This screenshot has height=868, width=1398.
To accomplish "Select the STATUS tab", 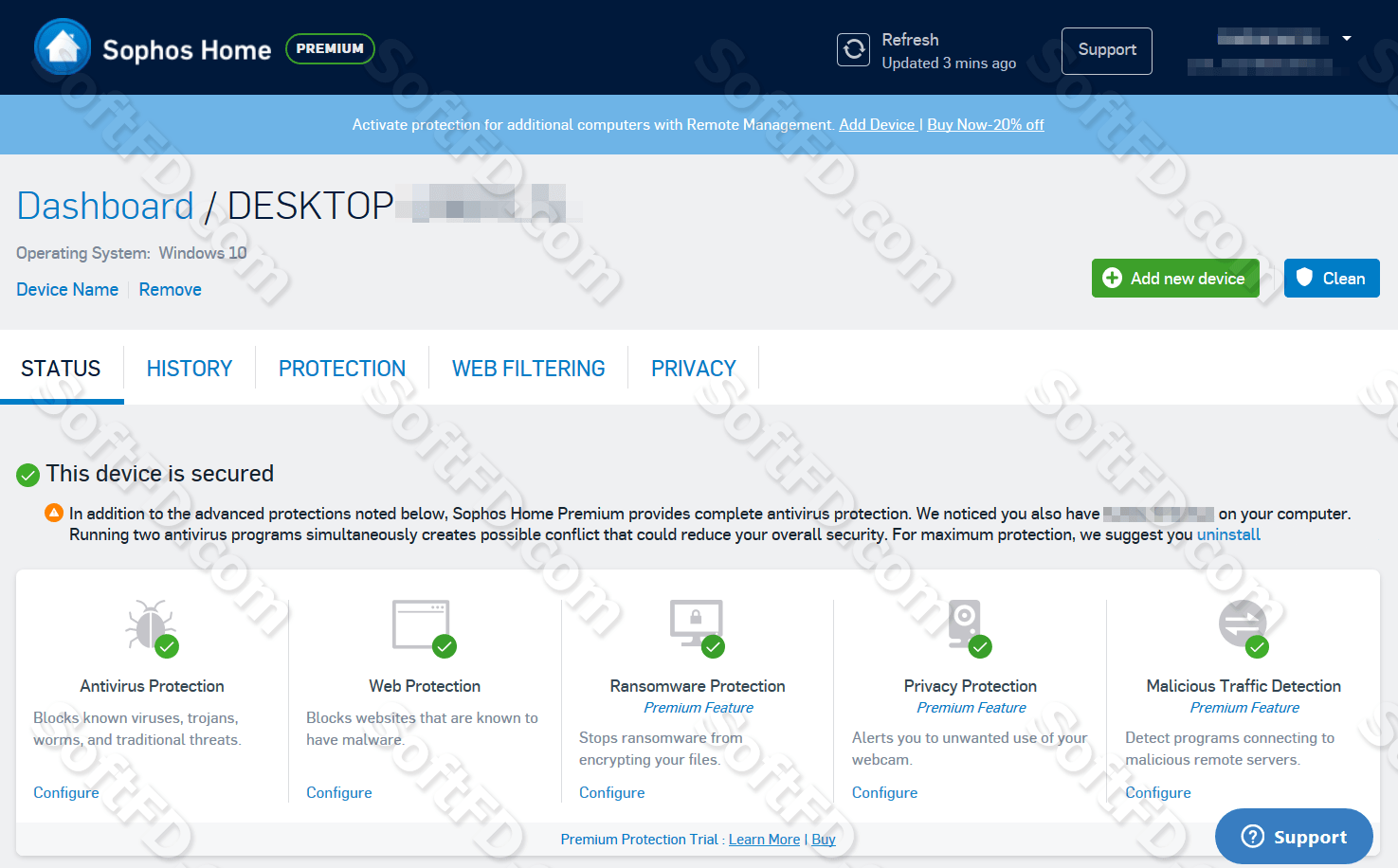I will coord(61,369).
